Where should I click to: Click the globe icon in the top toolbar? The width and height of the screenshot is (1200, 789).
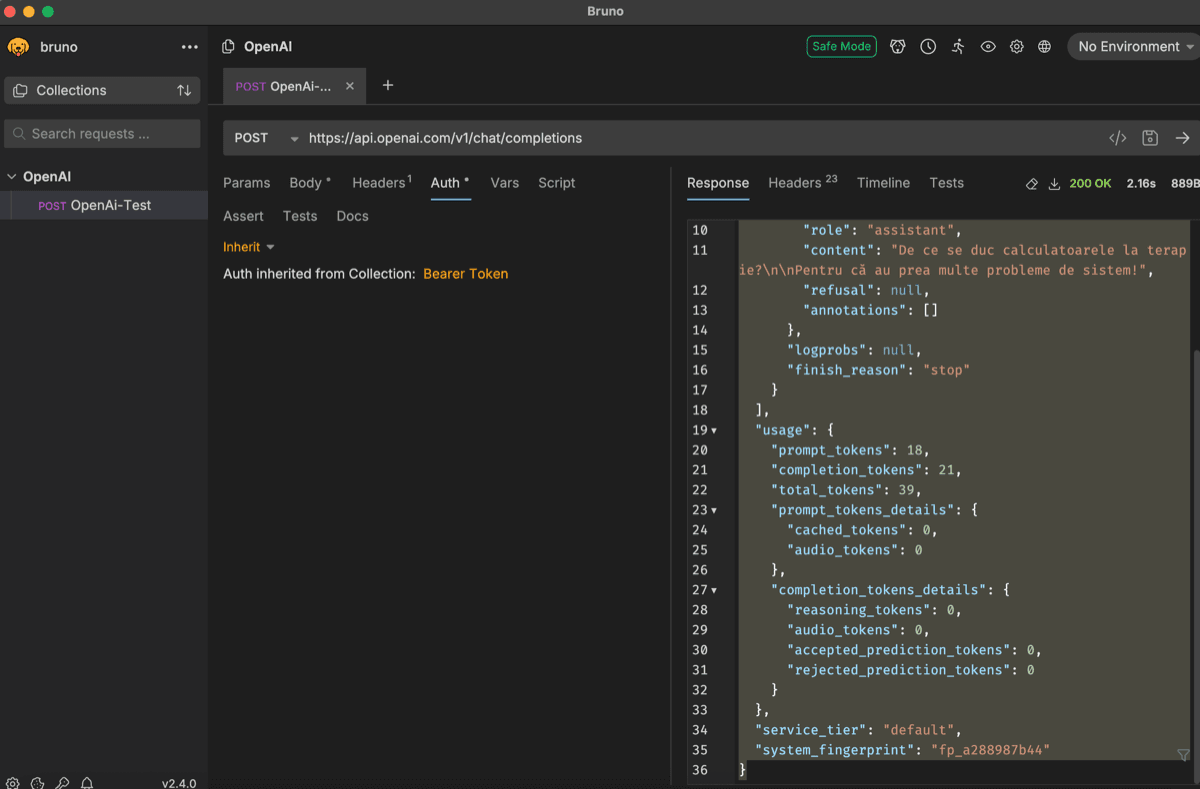tap(1044, 47)
